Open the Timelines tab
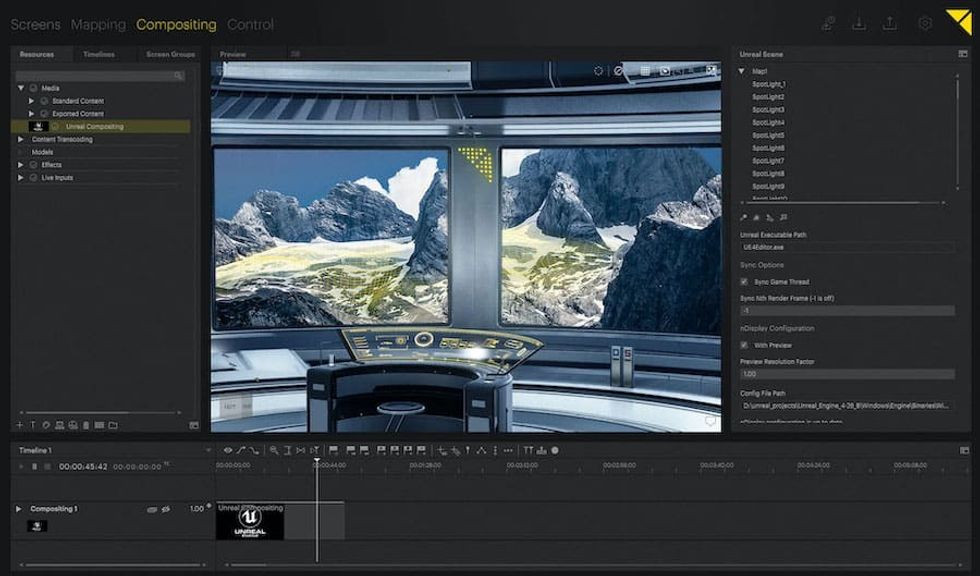The image size is (980, 576). tap(98, 54)
